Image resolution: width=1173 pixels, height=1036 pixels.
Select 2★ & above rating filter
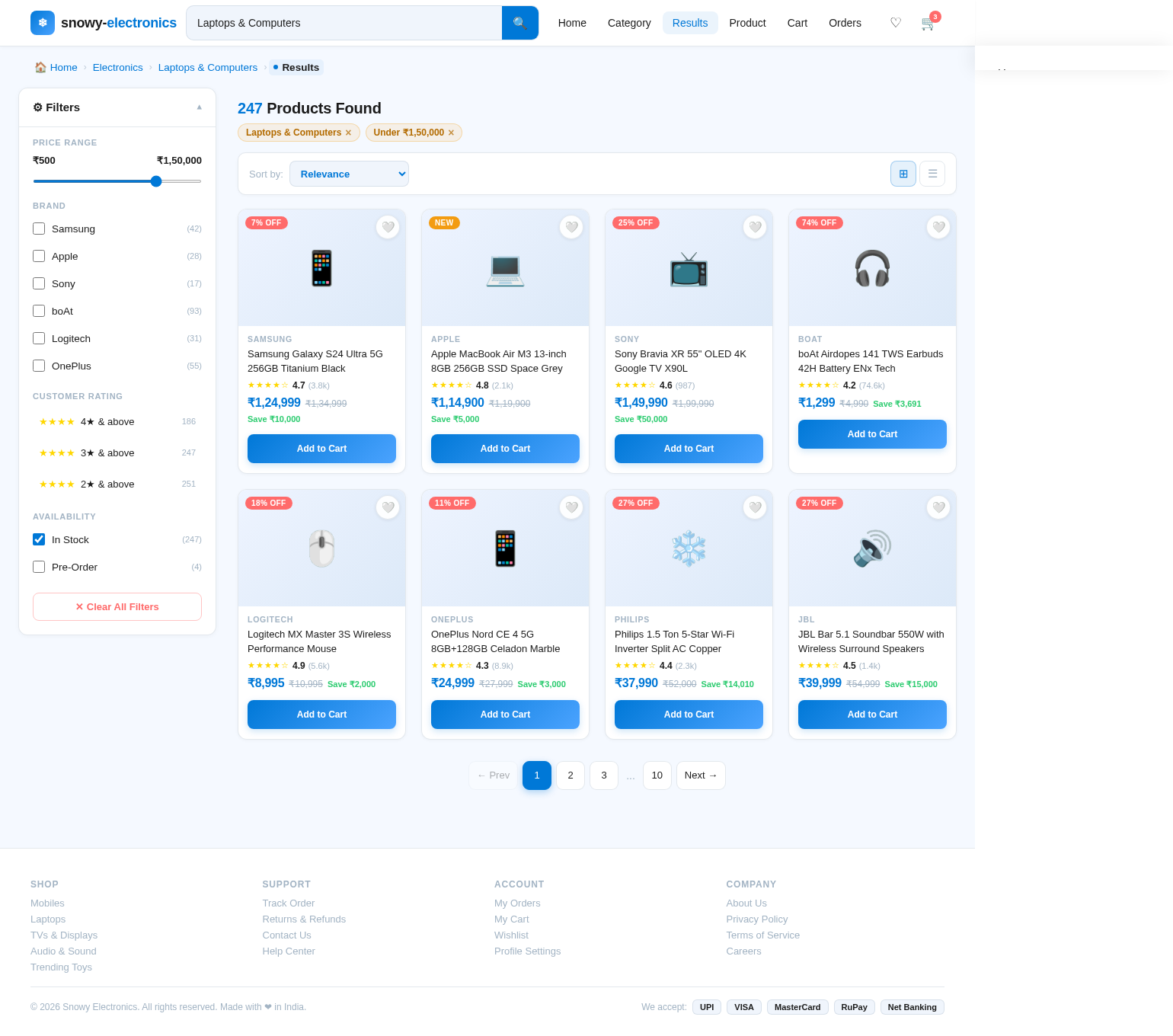[x=117, y=484]
